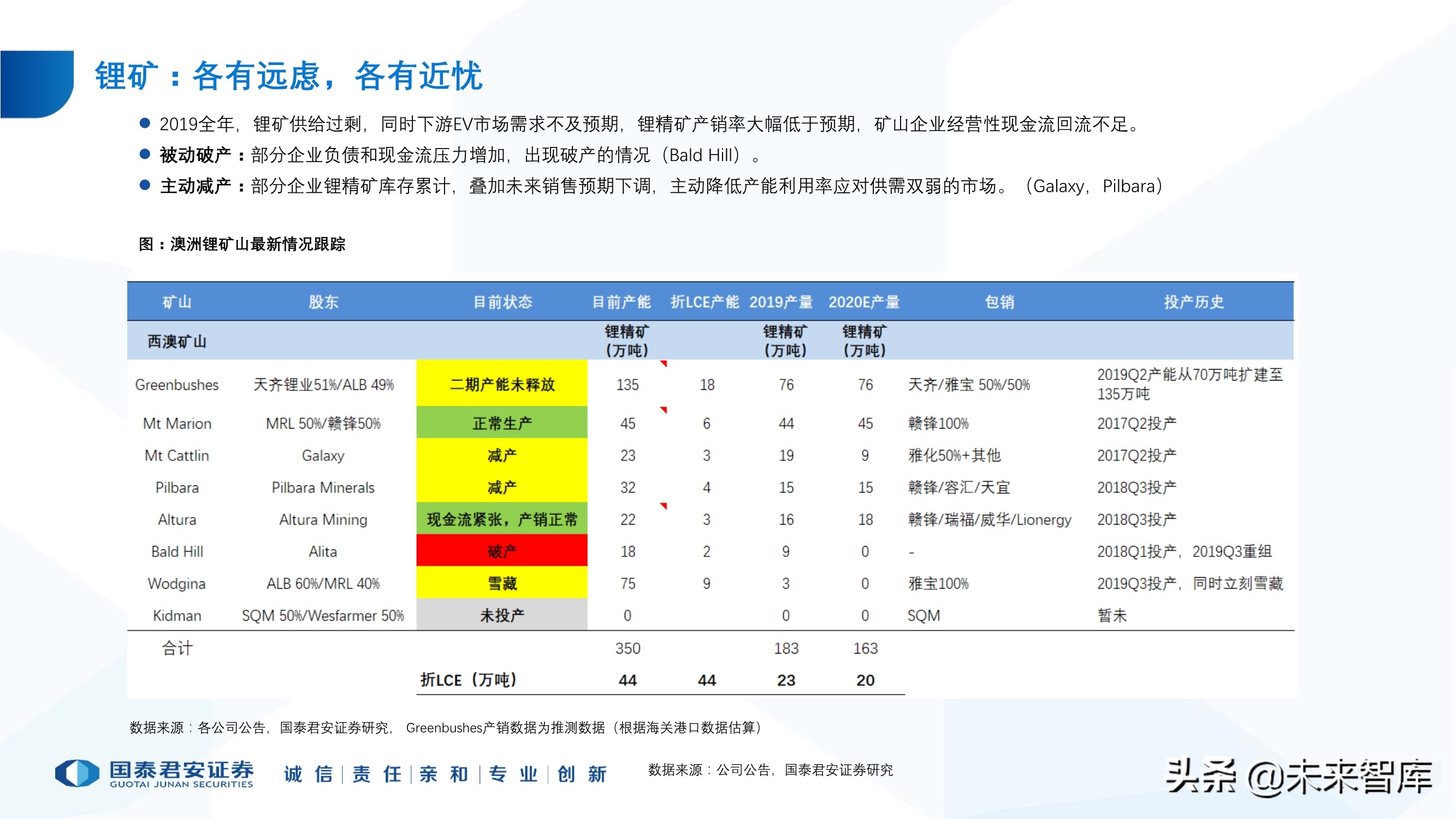The image size is (1456, 819).
Task: Click shareholder cell 天齐锂业51%/ALB 49%
Action: click(323, 385)
